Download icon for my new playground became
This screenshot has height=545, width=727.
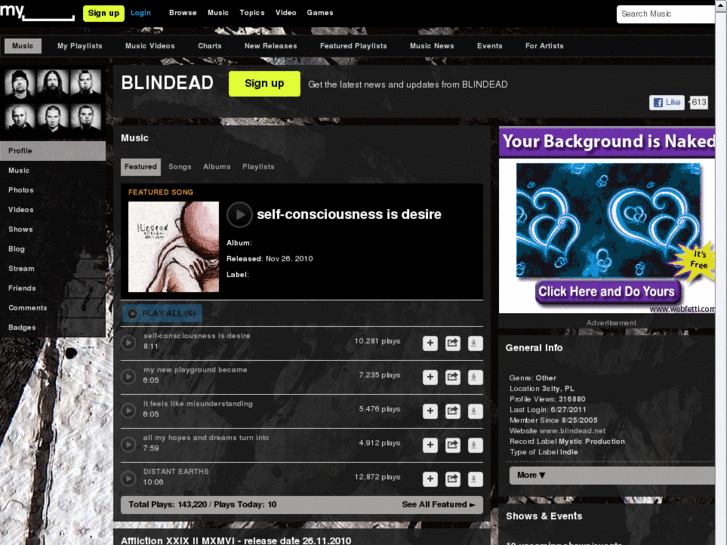(475, 377)
